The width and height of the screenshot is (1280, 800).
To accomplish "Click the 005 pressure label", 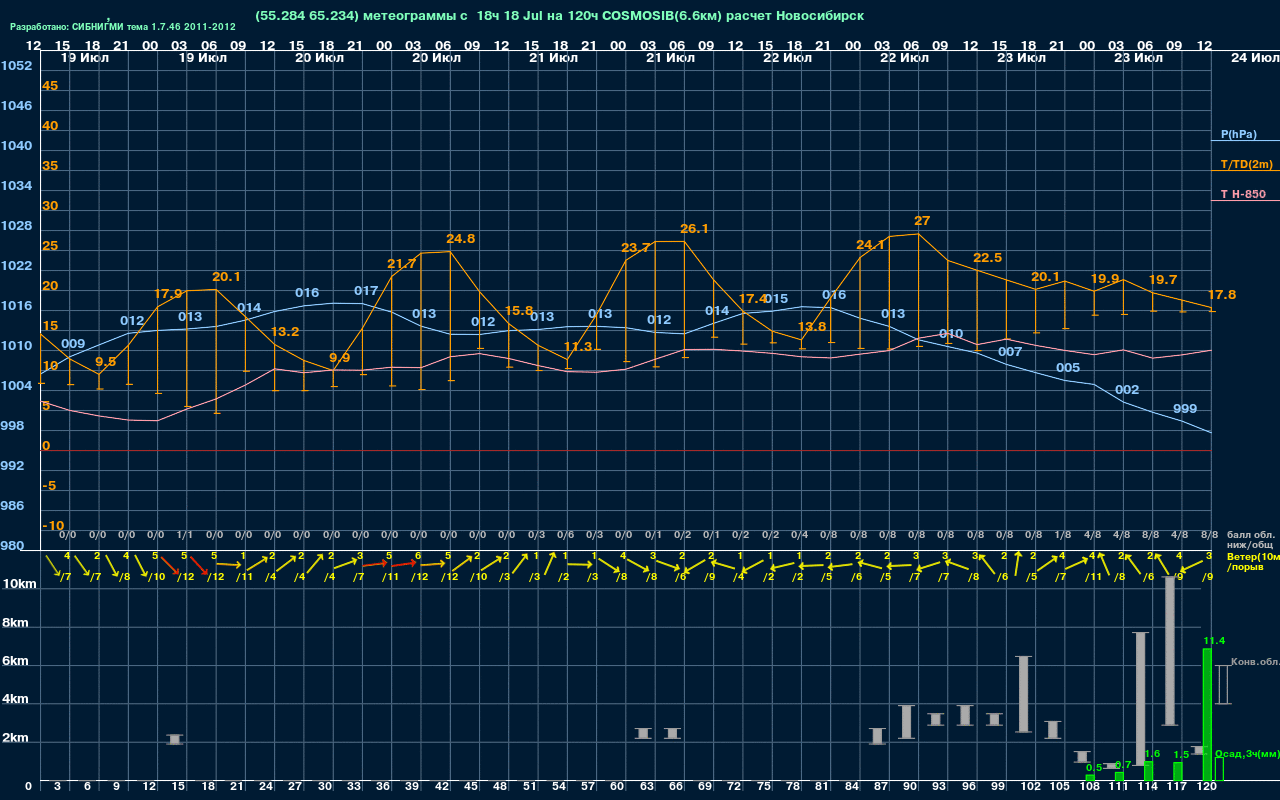I will tap(1068, 368).
